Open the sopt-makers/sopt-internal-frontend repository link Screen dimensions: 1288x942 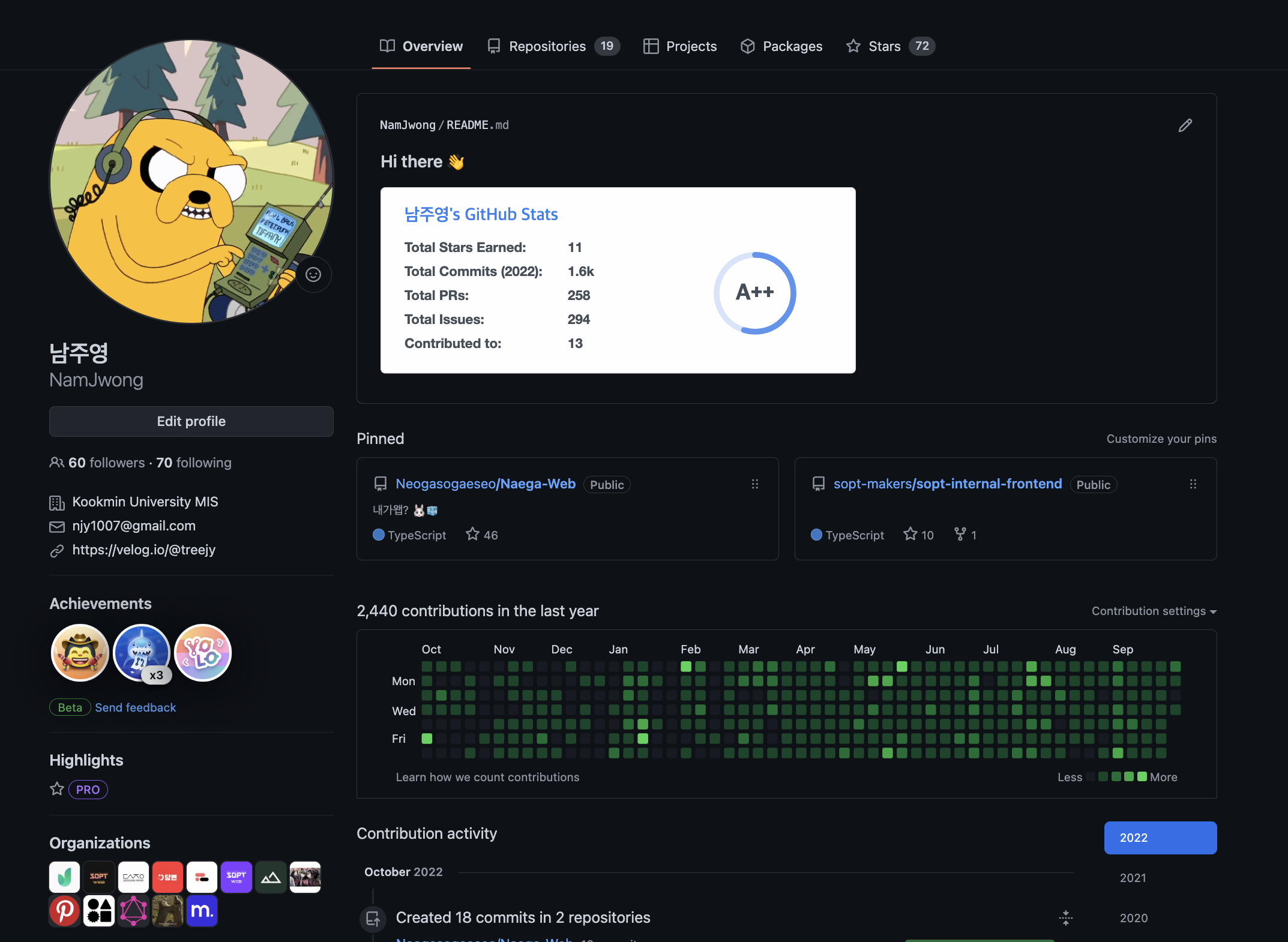[948, 484]
